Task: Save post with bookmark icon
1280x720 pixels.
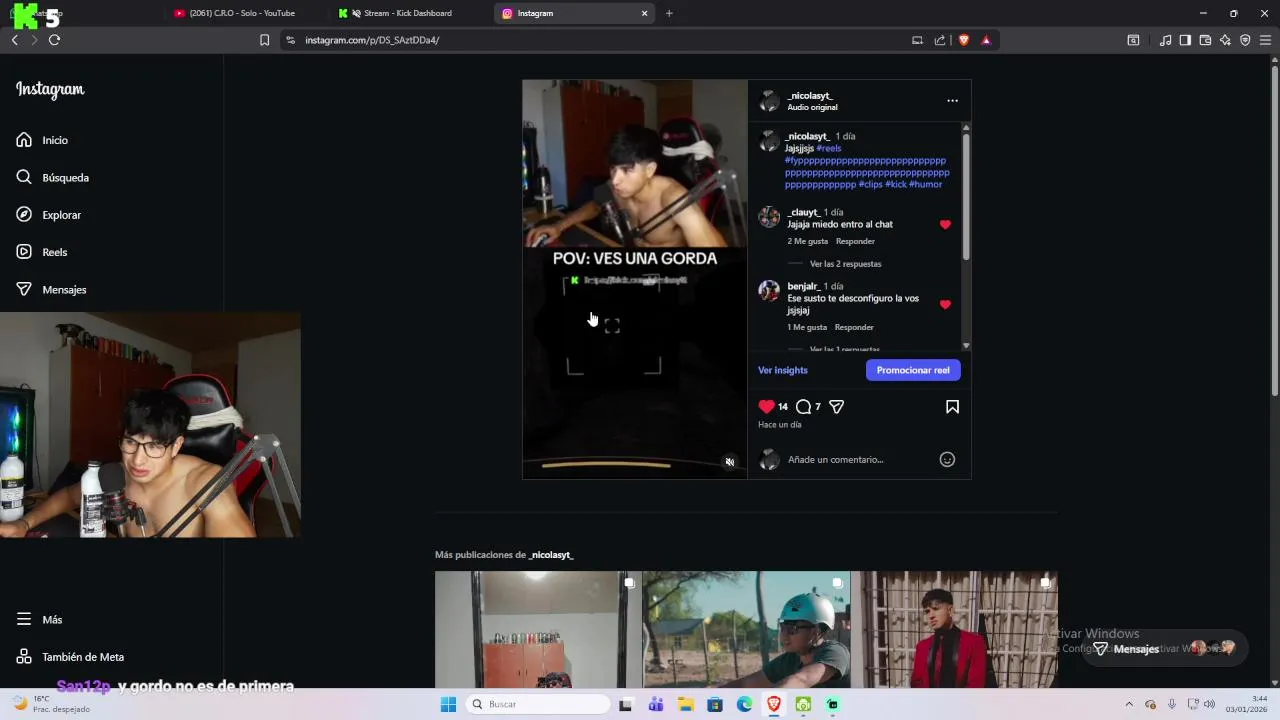Action: pyautogui.click(x=952, y=406)
